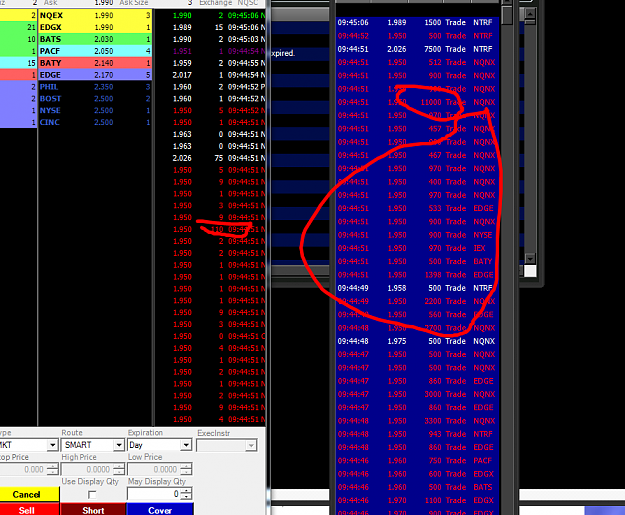Viewport: 625px width, 515px height.
Task: Select the BOST 2.500 ask row
Action: [x=95, y=98]
